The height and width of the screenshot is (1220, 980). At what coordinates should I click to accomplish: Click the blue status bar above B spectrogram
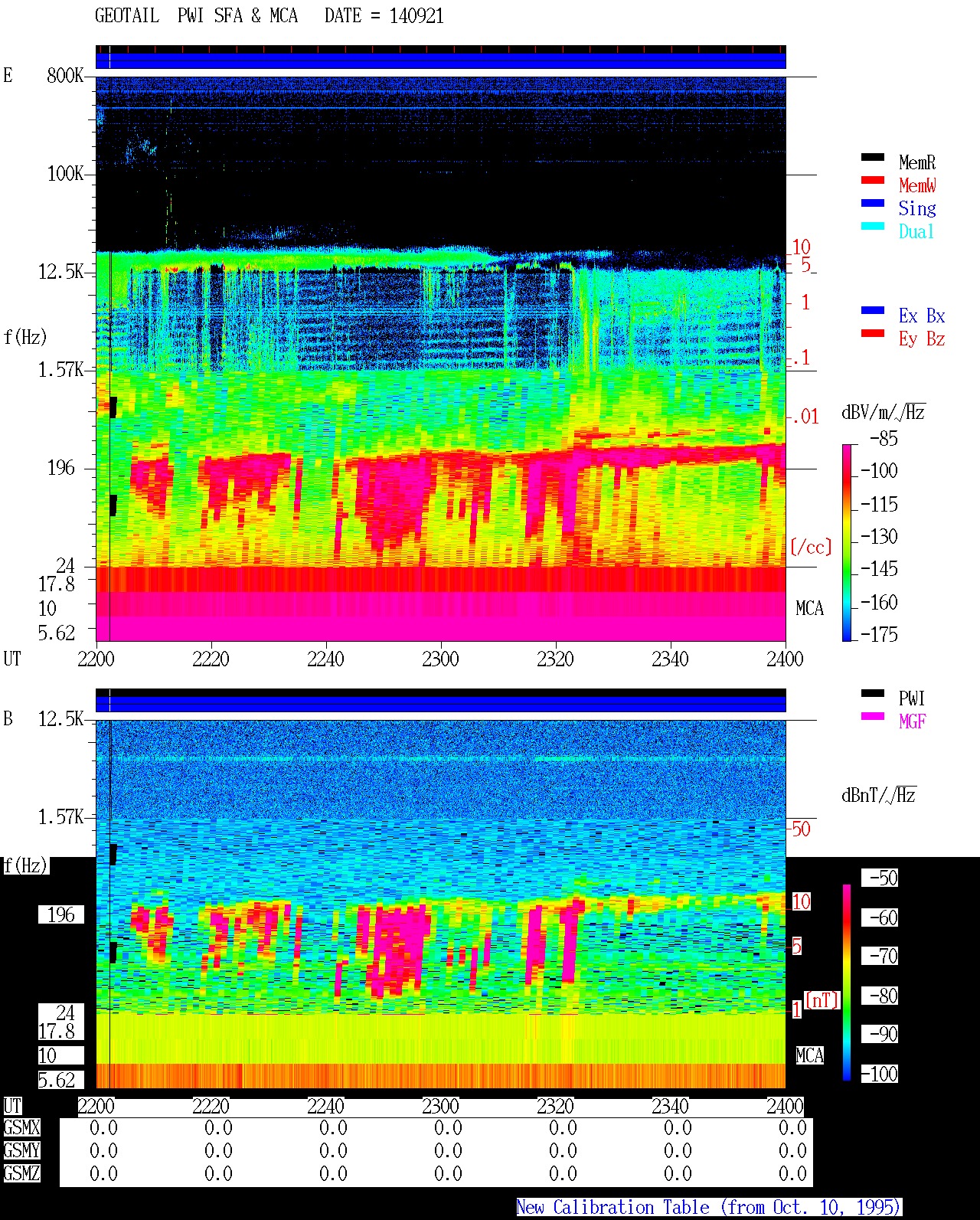point(441,704)
